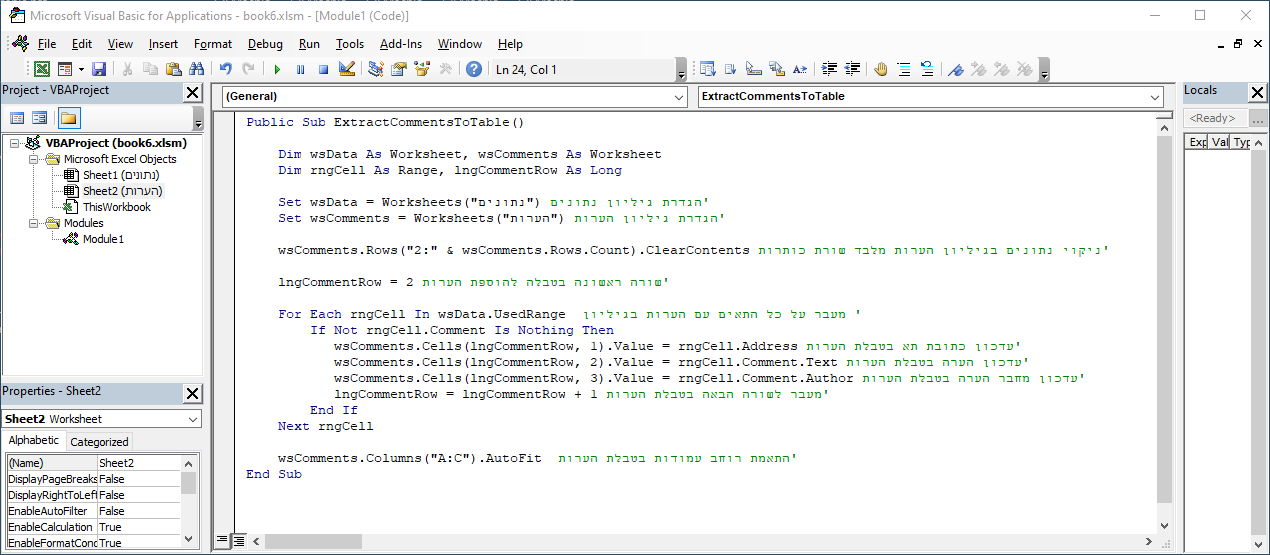Click the Undo arrow icon
The height and width of the screenshot is (555, 1270).
225,69
